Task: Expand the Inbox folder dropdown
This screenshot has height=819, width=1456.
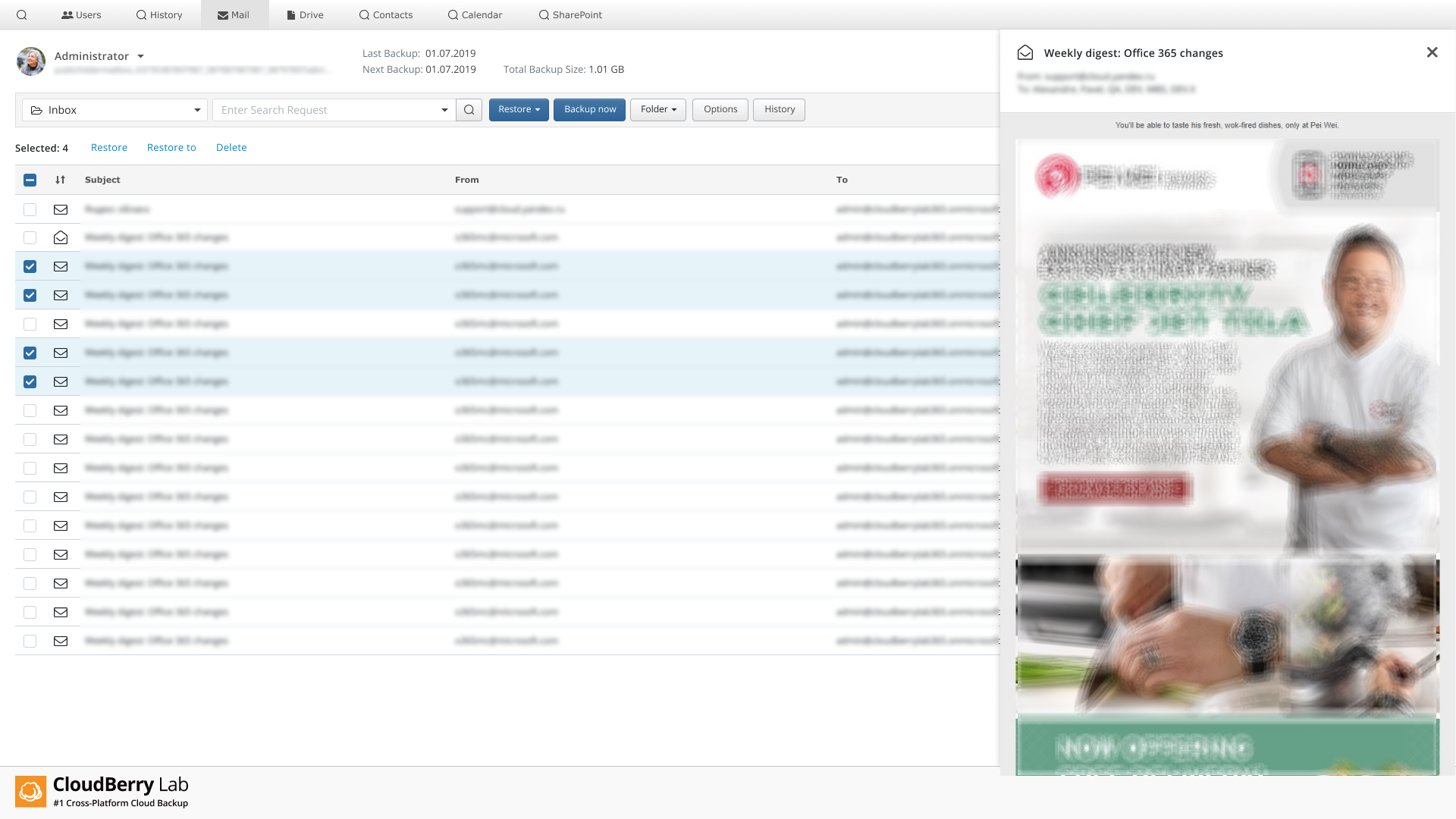Action: pyautogui.click(x=115, y=110)
